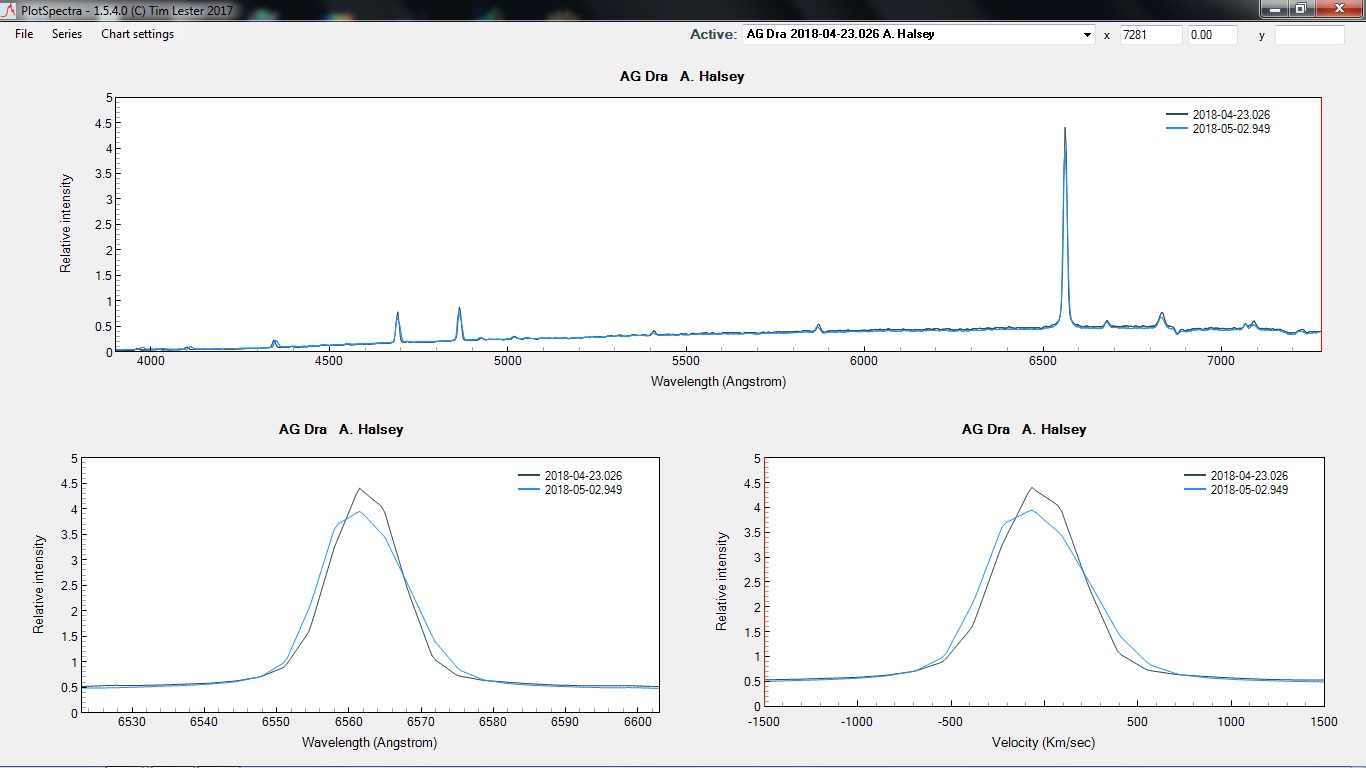Open the File menu
1366x768 pixels.
coord(24,34)
